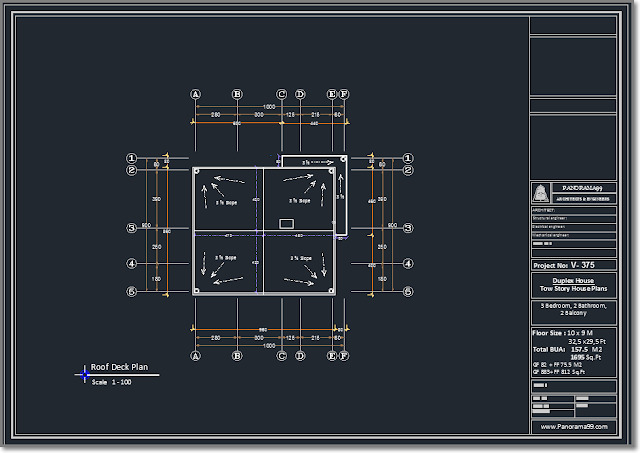Click the "Electrical engineer:" field
Image resolution: width=640 pixels, height=453 pixels.
pyautogui.click(x=573, y=227)
